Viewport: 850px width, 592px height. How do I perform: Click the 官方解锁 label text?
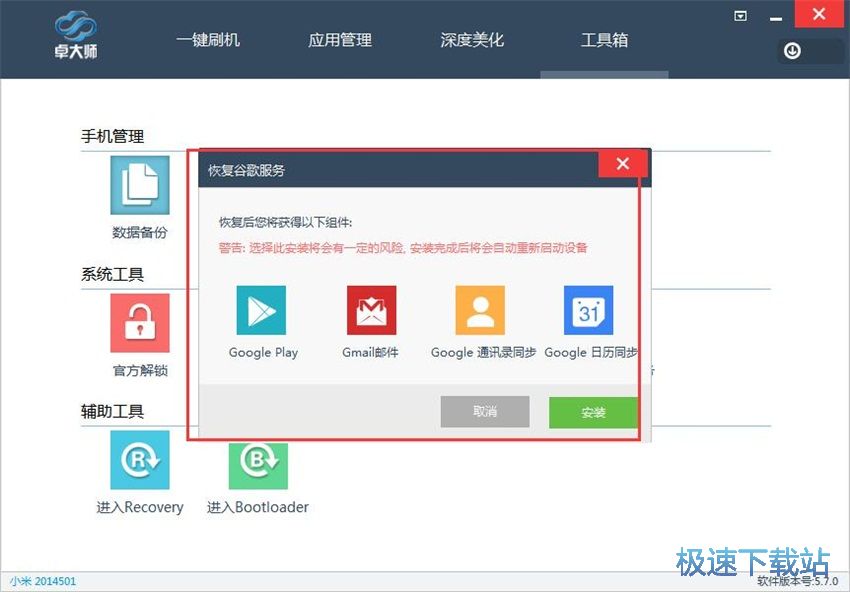point(140,370)
